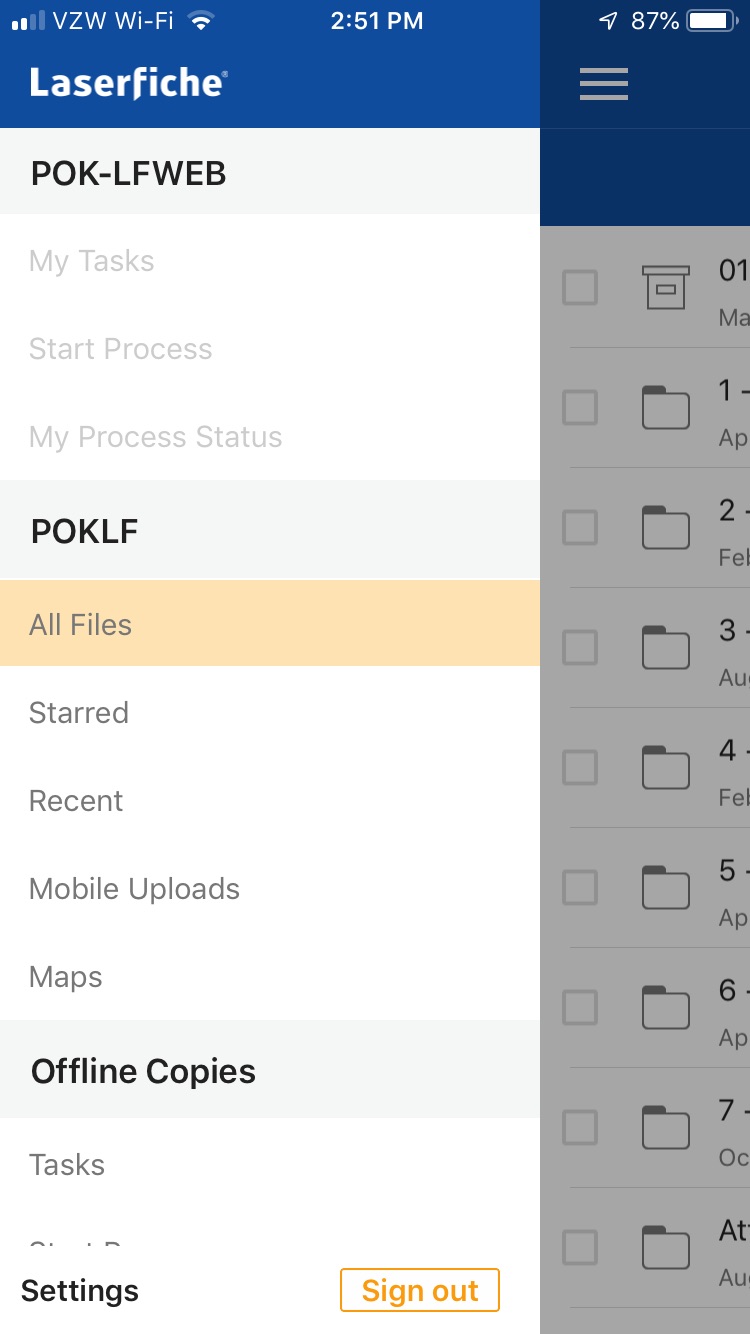The width and height of the screenshot is (750, 1334).
Task: Open folder icon for entry 2
Action: point(665,527)
